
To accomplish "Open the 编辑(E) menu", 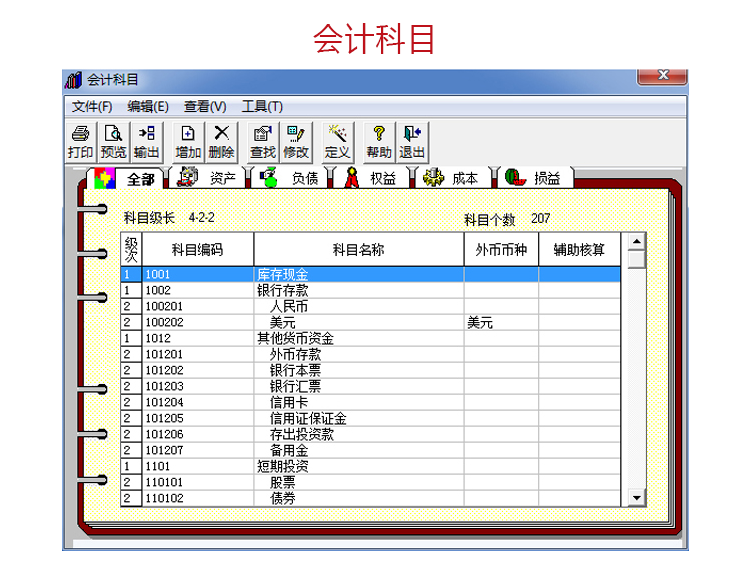I will click(148, 106).
